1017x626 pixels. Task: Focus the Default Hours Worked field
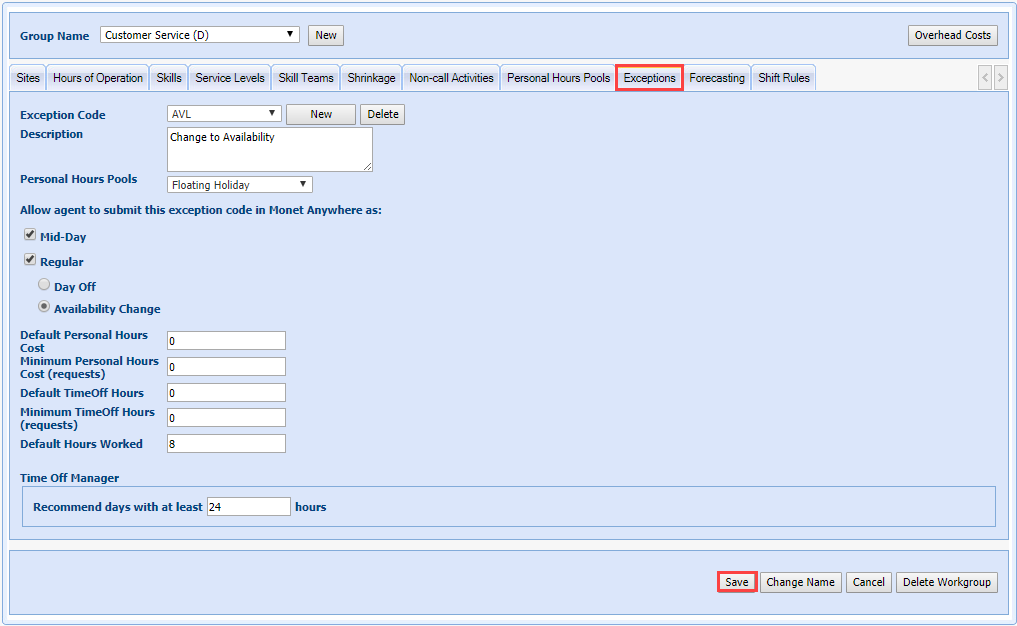click(x=226, y=444)
